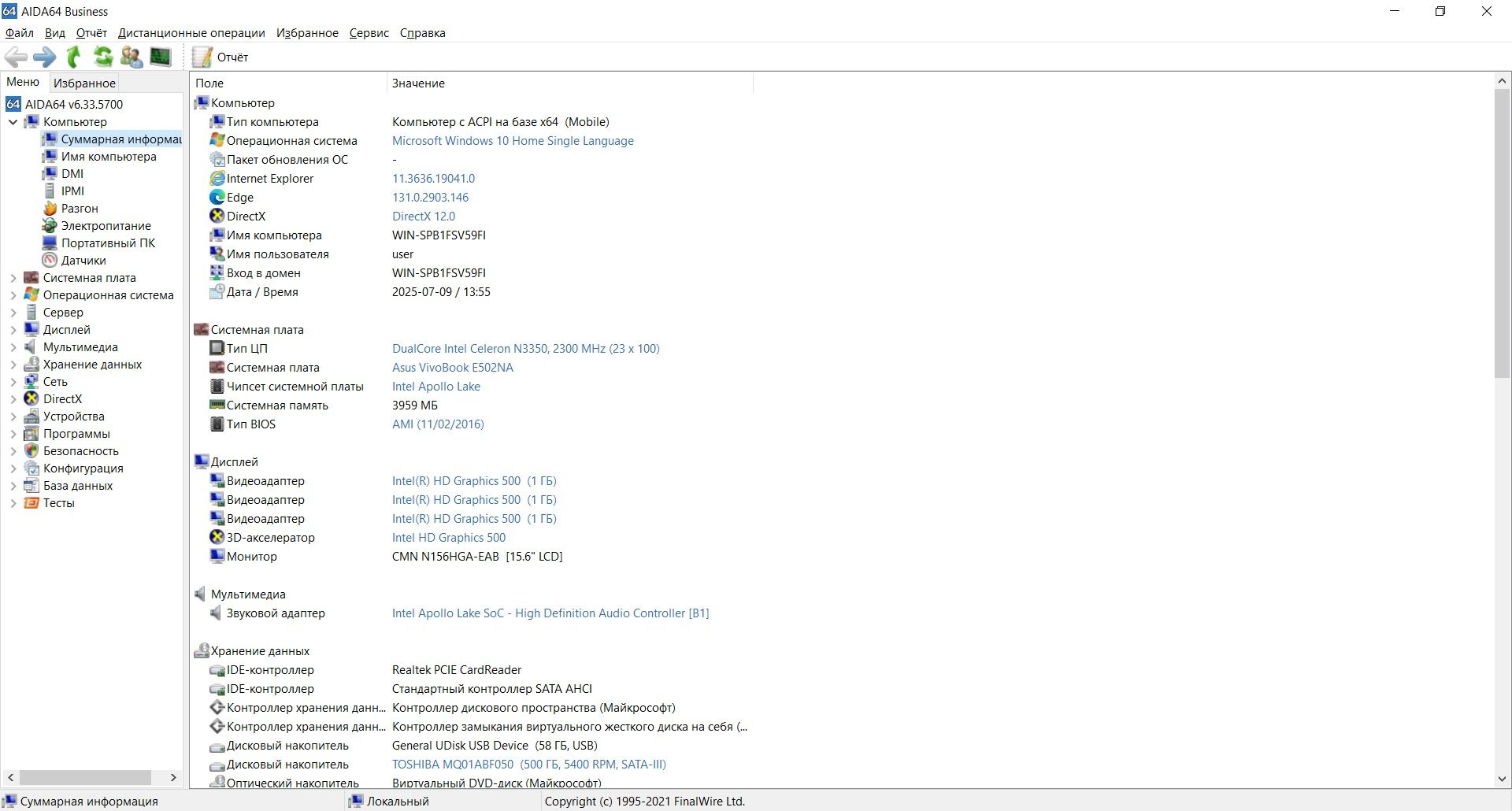This screenshot has width=1512, height=811.
Task: Click the 3D-акселератор row icon
Action: [217, 538]
